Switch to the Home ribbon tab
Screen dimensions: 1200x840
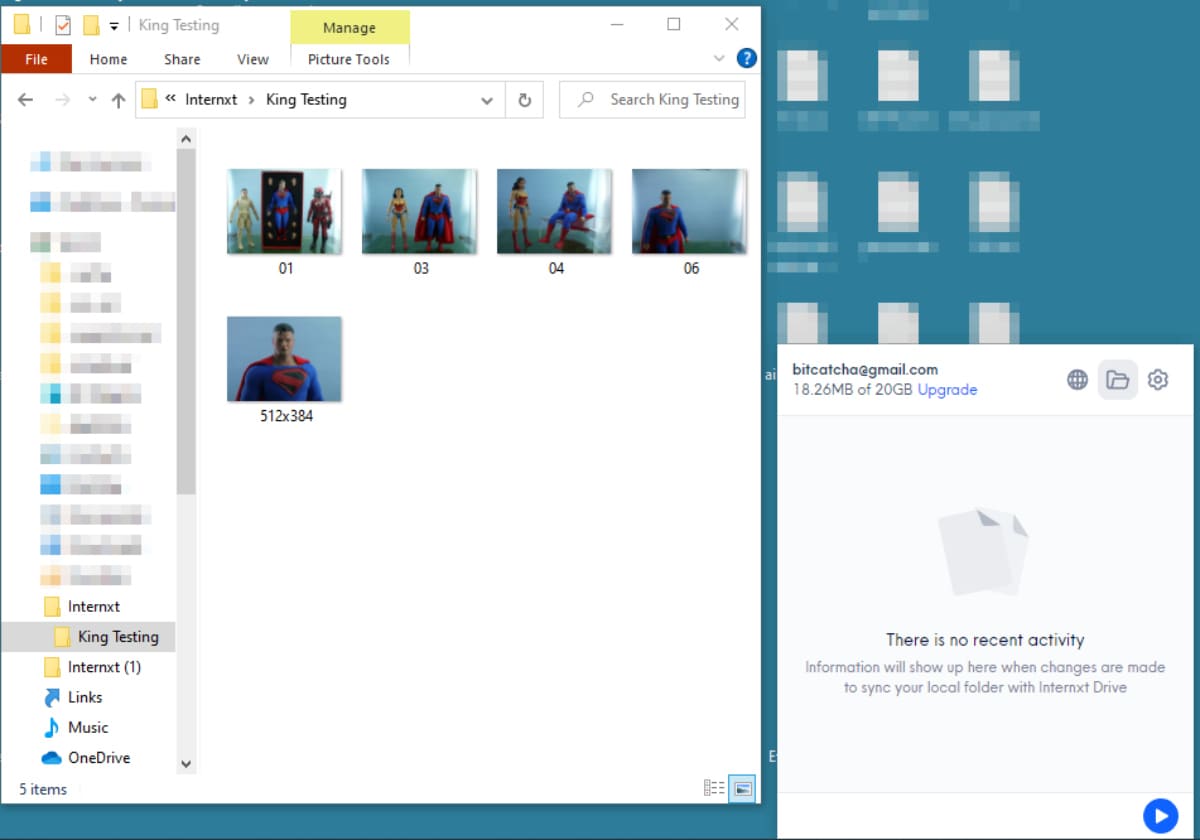[108, 59]
